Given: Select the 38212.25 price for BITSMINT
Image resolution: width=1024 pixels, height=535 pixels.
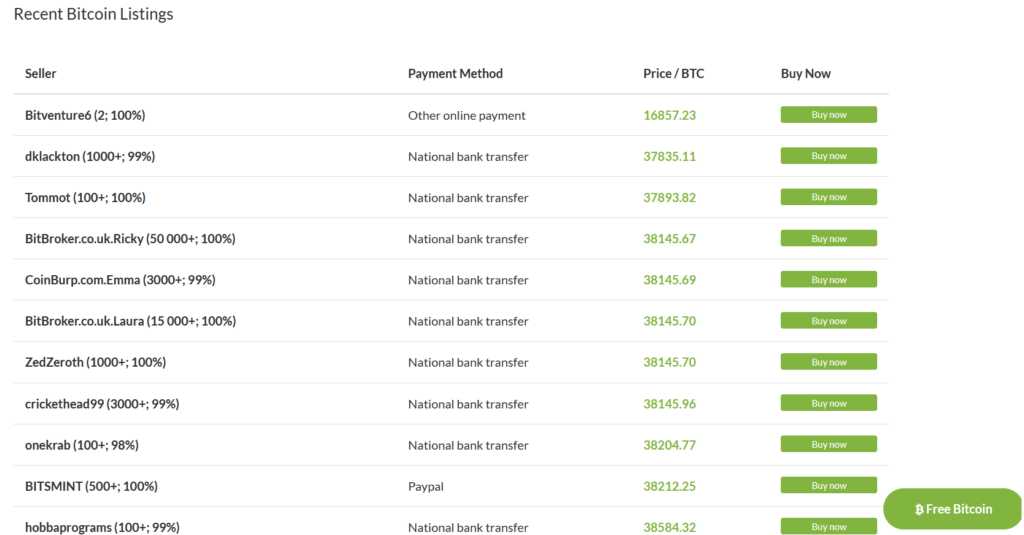Looking at the screenshot, I should tap(669, 486).
